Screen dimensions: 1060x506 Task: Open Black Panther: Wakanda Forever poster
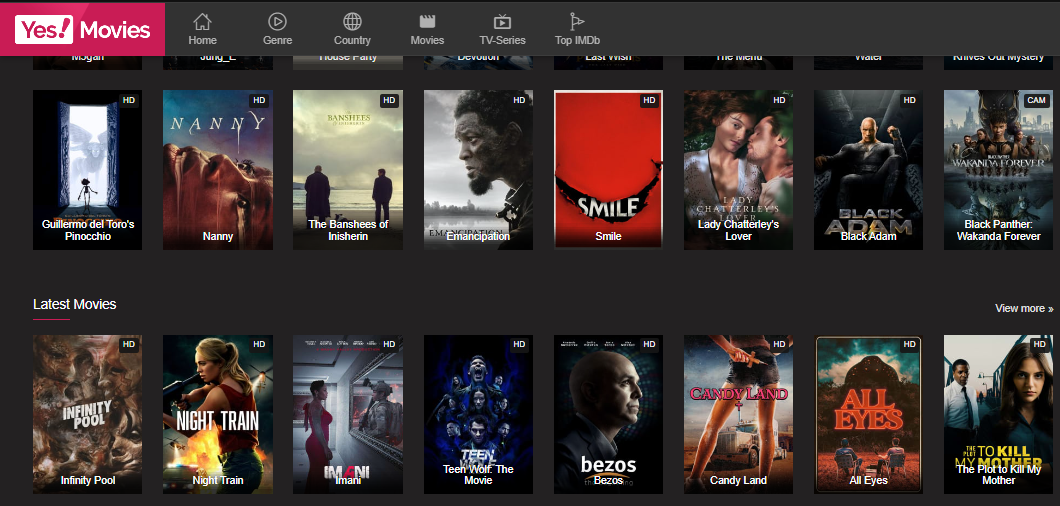pyautogui.click(x=998, y=170)
